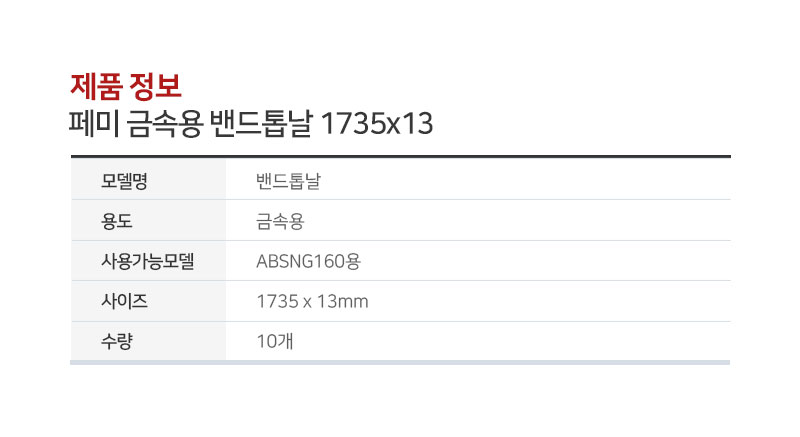Select the 용도 label cell
The image size is (800, 437).
point(148,220)
